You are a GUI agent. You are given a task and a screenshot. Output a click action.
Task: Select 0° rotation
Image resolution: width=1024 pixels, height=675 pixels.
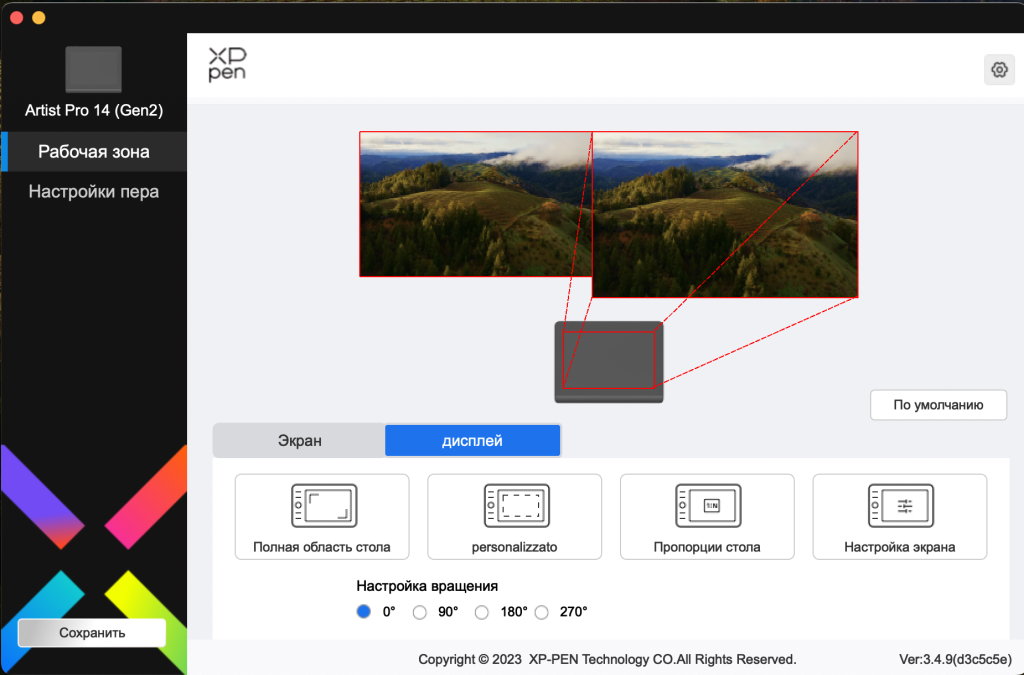[364, 612]
